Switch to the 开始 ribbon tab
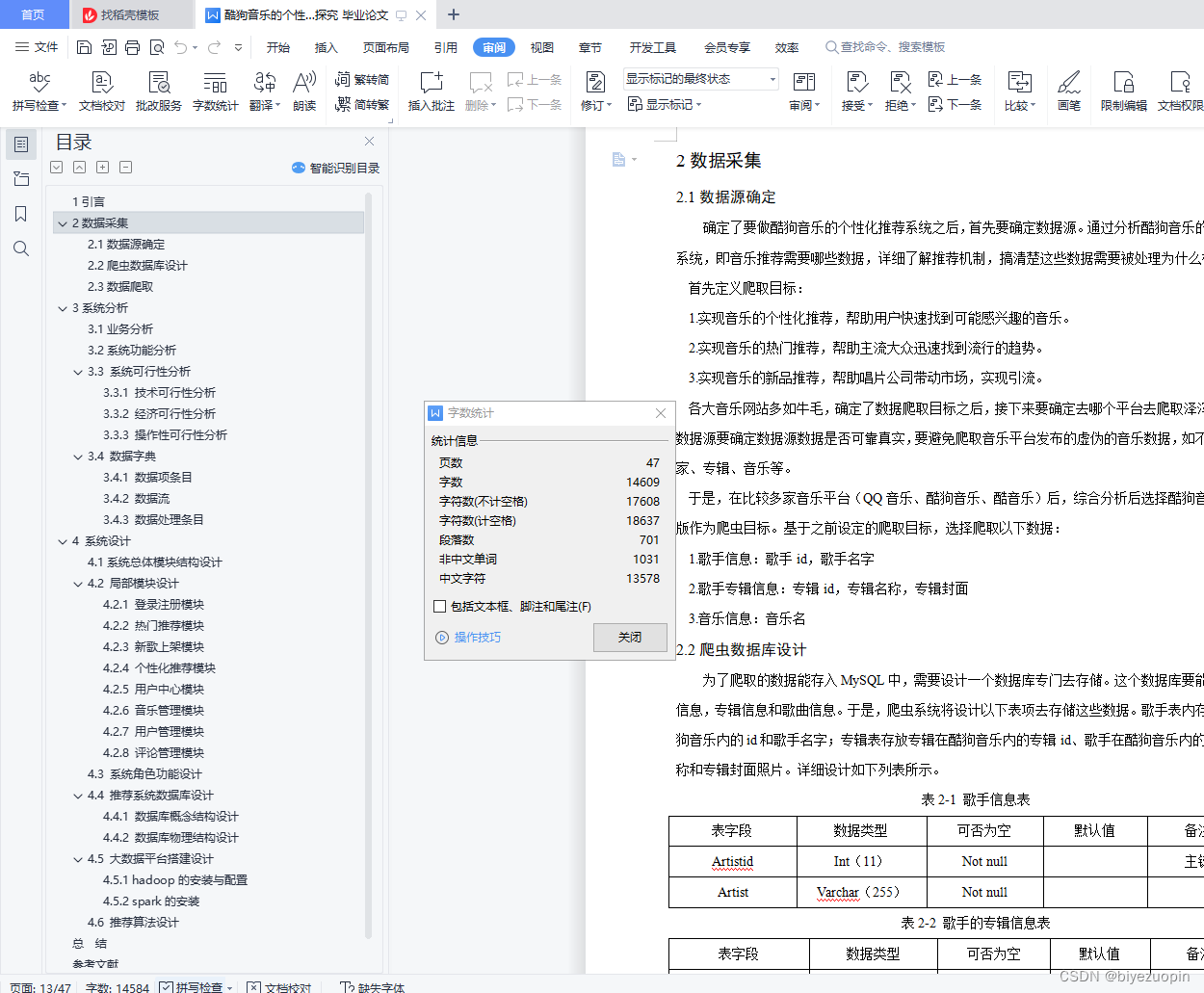Image resolution: width=1204 pixels, height=993 pixels. click(278, 47)
